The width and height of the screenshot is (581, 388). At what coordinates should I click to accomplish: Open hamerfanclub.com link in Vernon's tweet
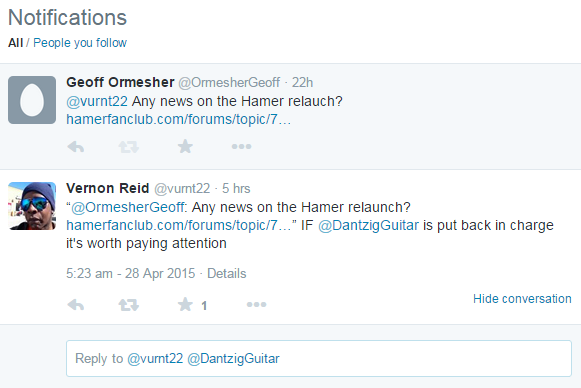178,225
